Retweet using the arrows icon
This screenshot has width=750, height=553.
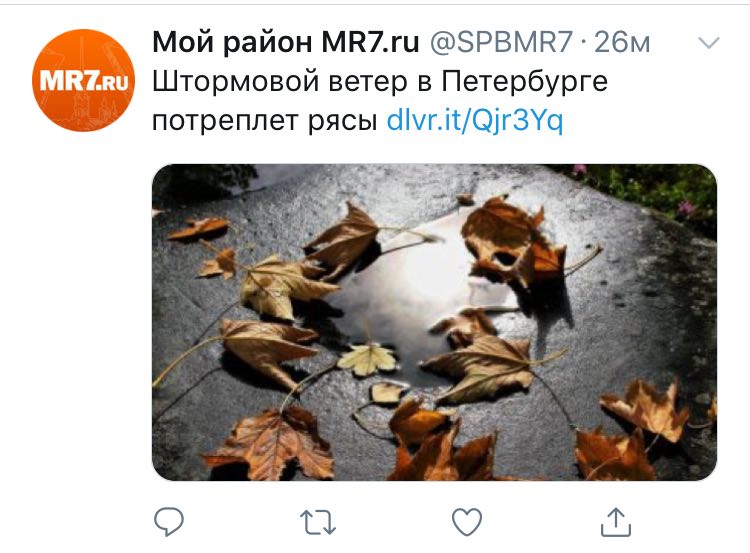tap(318, 522)
